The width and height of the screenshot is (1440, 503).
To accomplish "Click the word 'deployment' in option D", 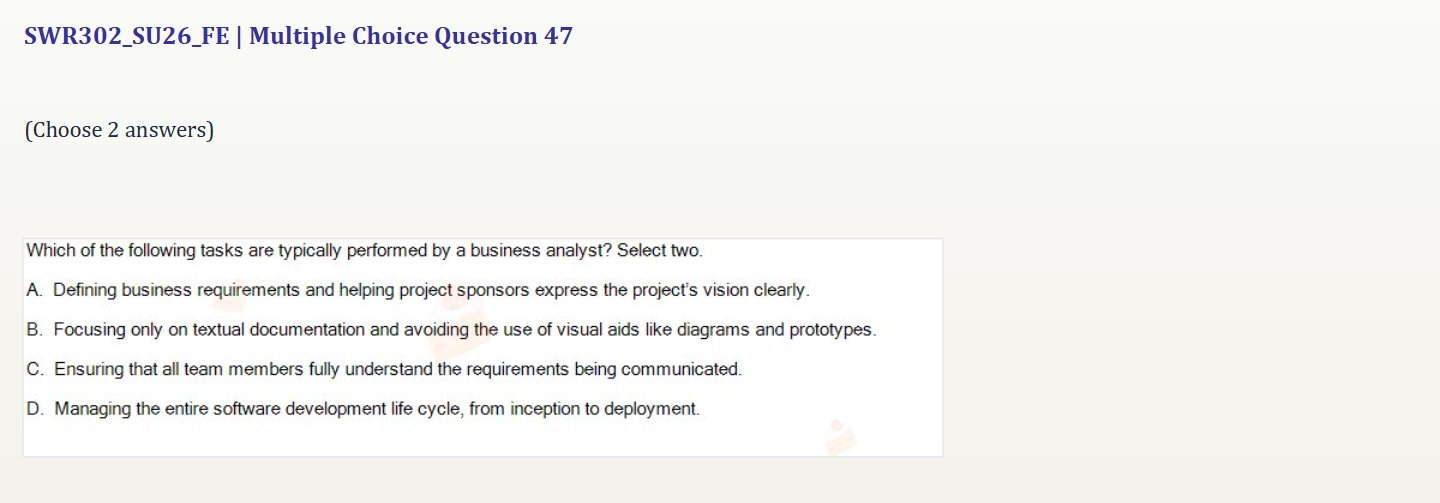I will pyautogui.click(x=655, y=409).
